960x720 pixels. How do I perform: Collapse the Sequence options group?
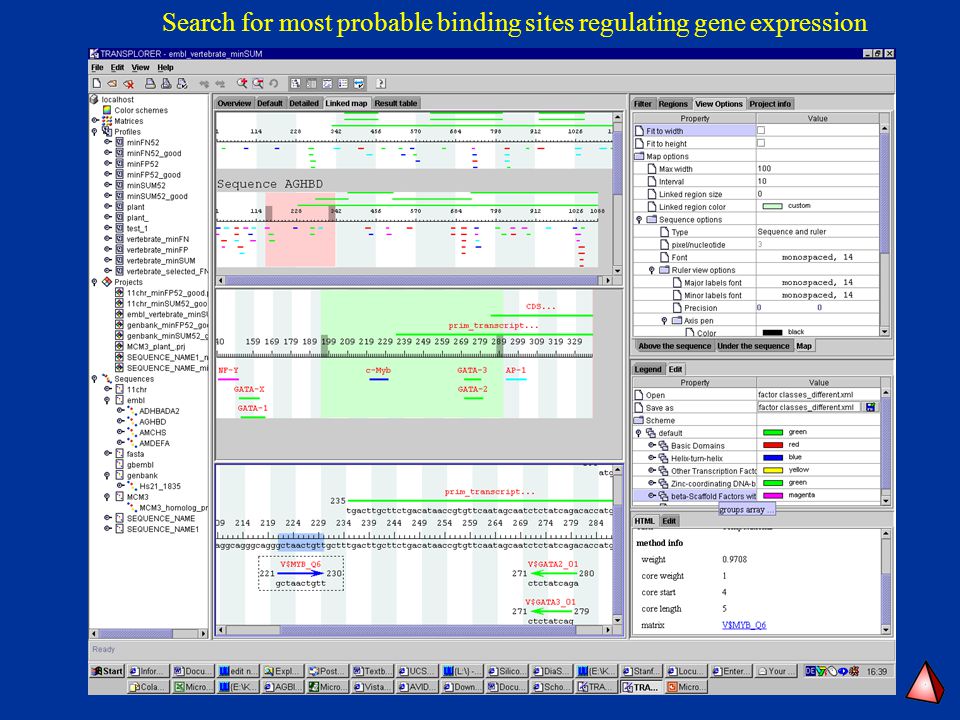point(640,219)
